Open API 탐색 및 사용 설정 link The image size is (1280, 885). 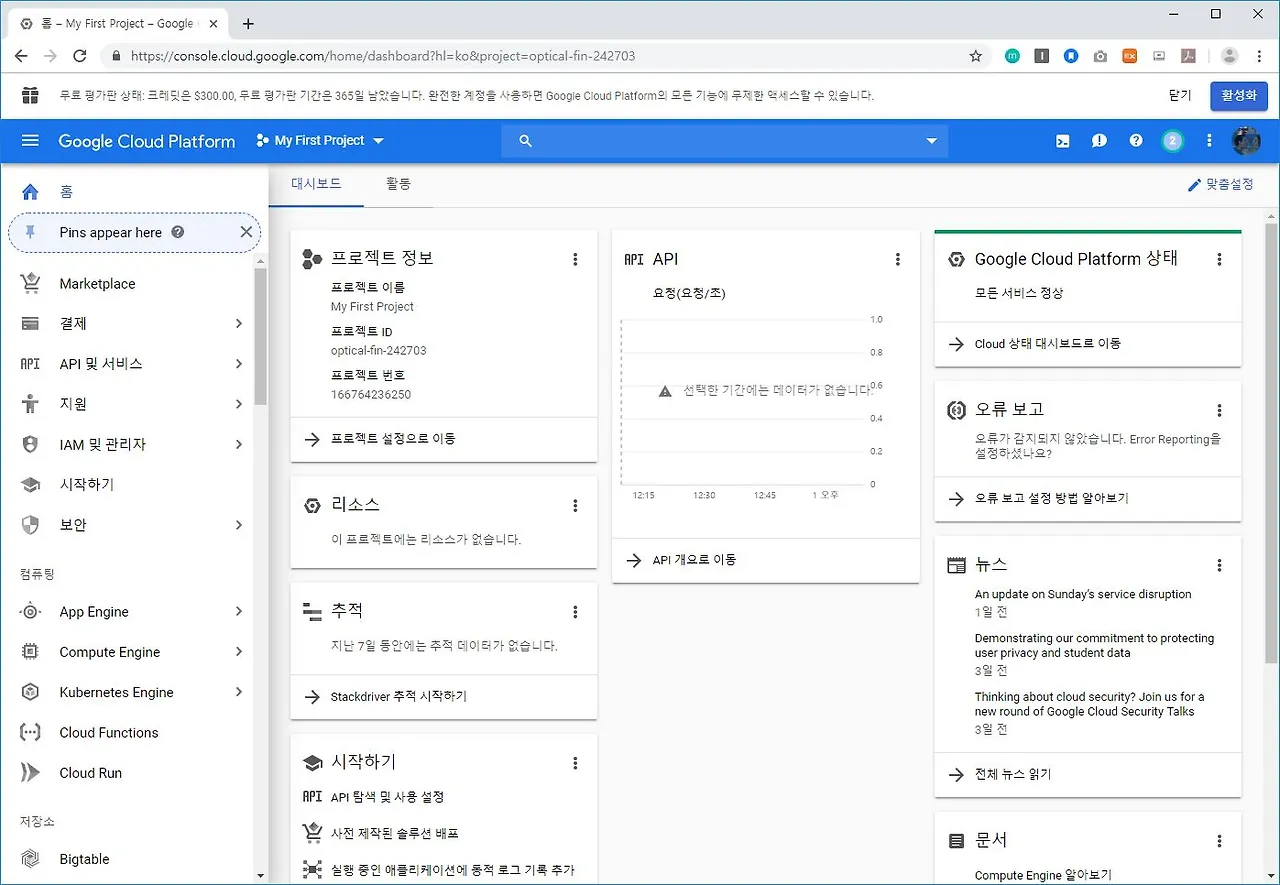387,797
